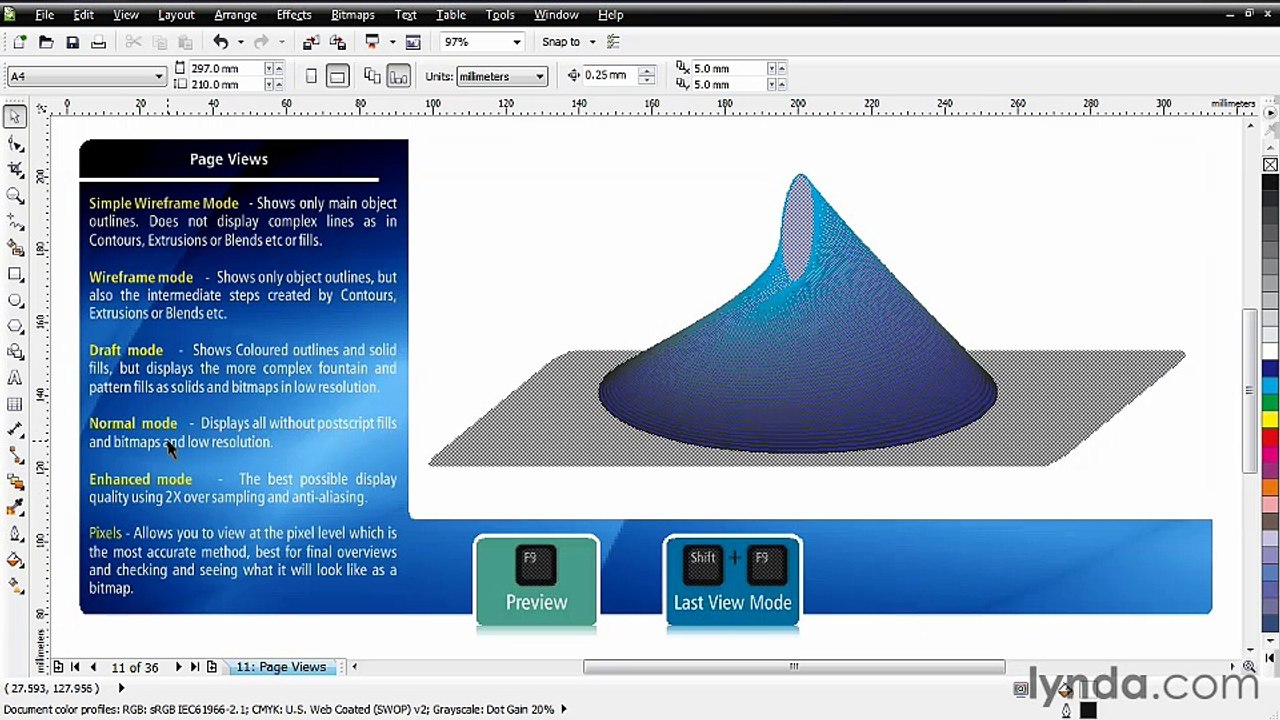Select the Dimension tool

(x=15, y=429)
